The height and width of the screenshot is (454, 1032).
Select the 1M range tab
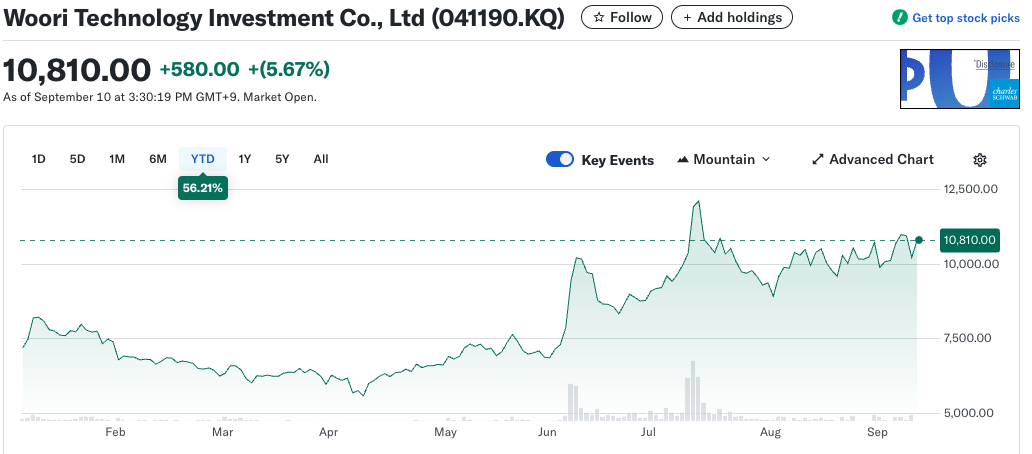click(117, 159)
